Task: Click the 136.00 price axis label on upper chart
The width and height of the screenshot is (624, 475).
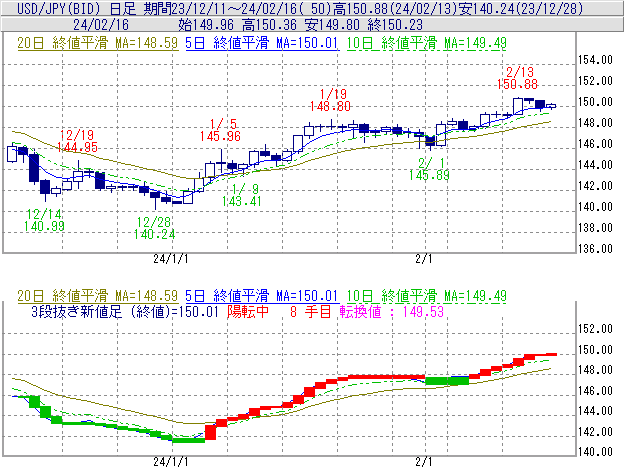Action: point(595,249)
